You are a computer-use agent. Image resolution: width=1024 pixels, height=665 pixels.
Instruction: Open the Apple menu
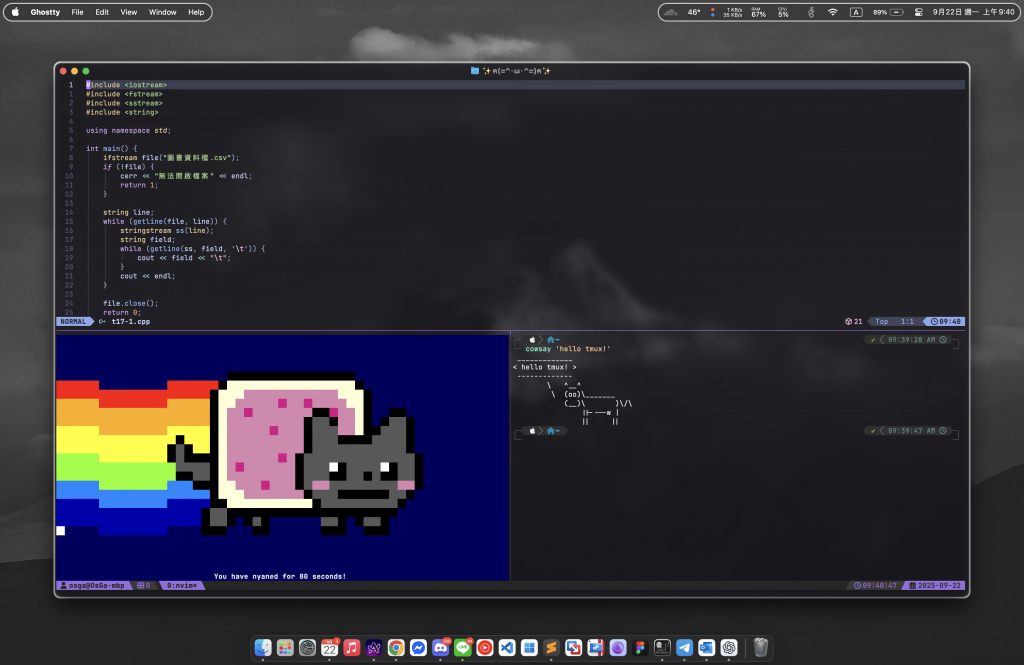16,12
